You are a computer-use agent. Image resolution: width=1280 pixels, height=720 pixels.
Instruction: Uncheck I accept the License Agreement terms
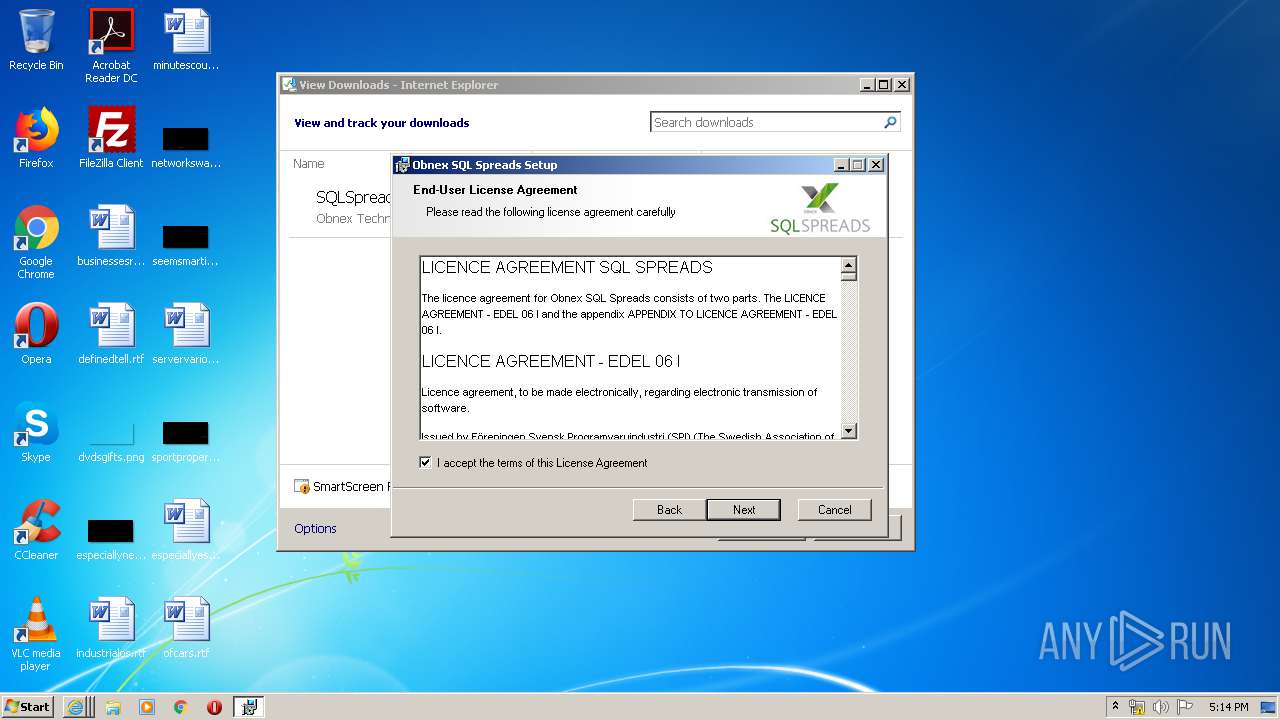[425, 463]
